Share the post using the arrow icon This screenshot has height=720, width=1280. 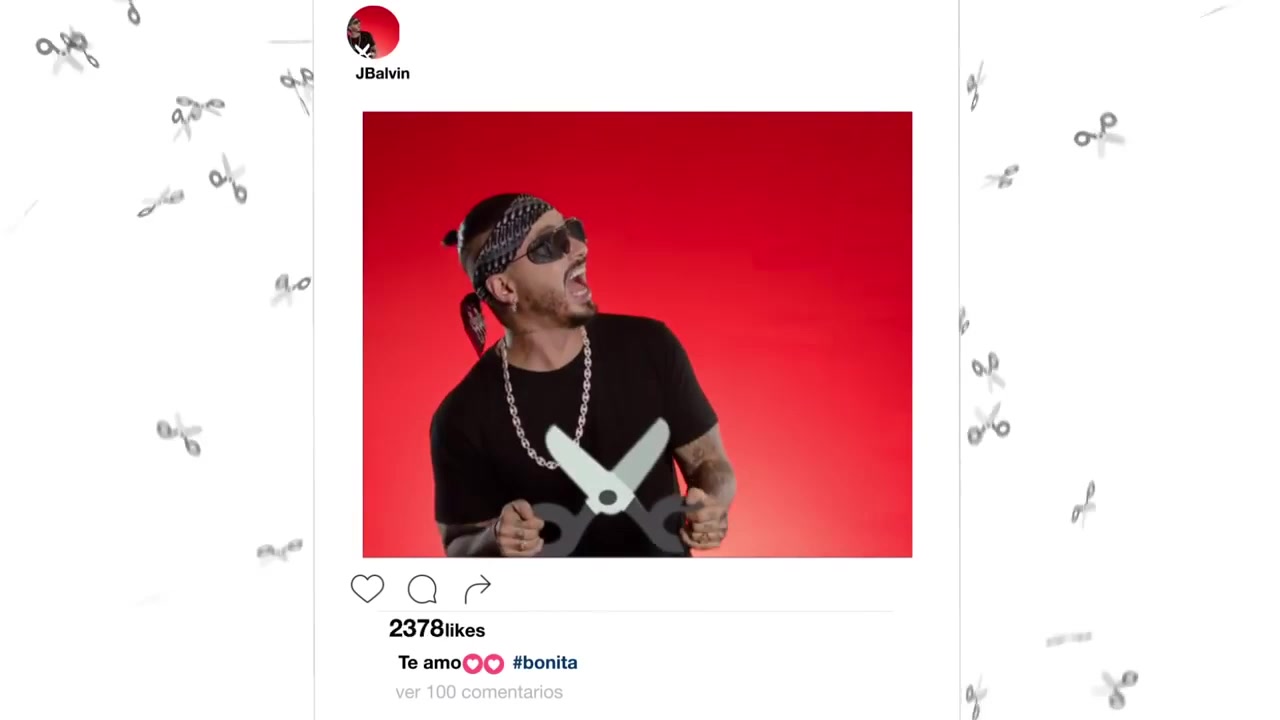(x=478, y=589)
